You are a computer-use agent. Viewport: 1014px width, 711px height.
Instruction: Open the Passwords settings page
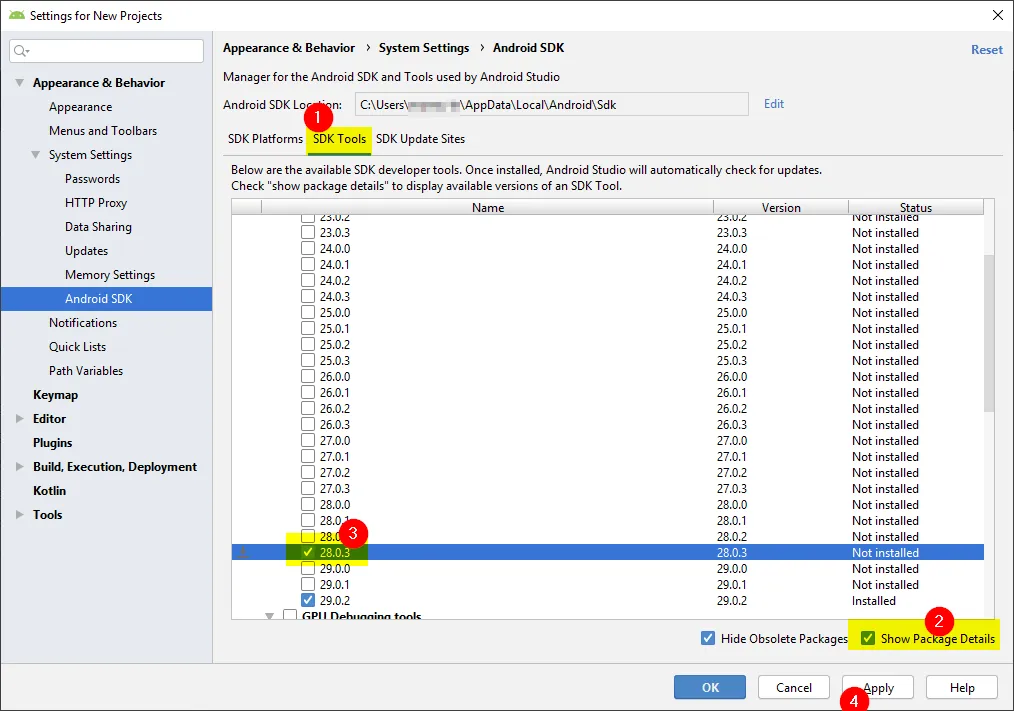point(92,179)
